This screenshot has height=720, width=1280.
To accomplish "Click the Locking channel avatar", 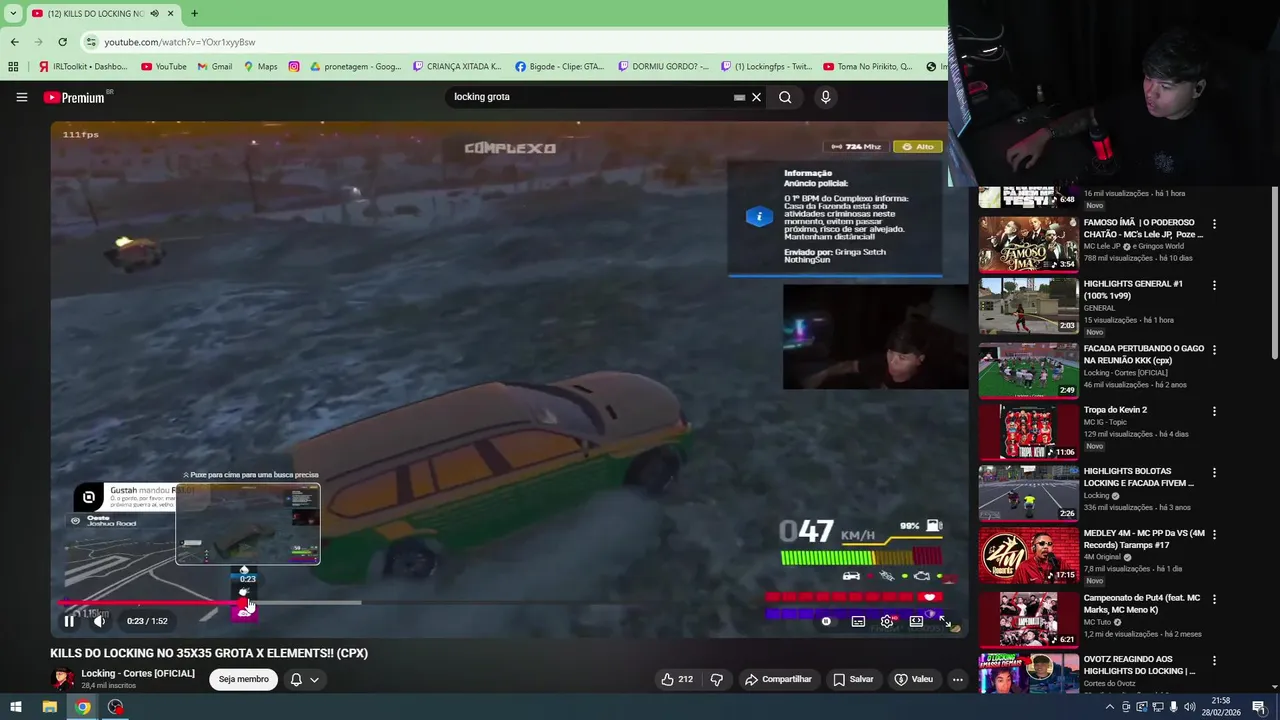I will click(x=63, y=679).
